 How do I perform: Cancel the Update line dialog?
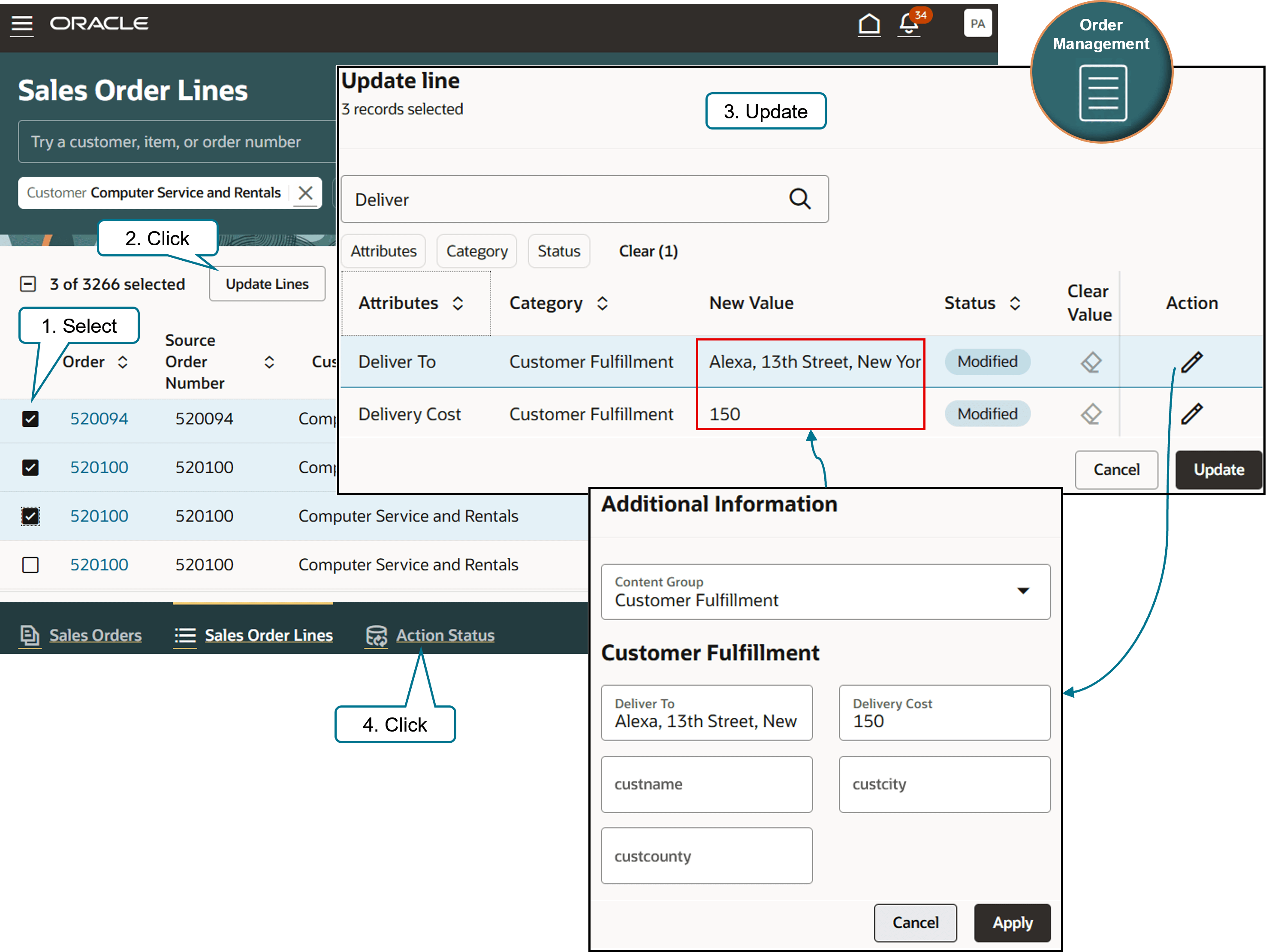(x=1116, y=470)
